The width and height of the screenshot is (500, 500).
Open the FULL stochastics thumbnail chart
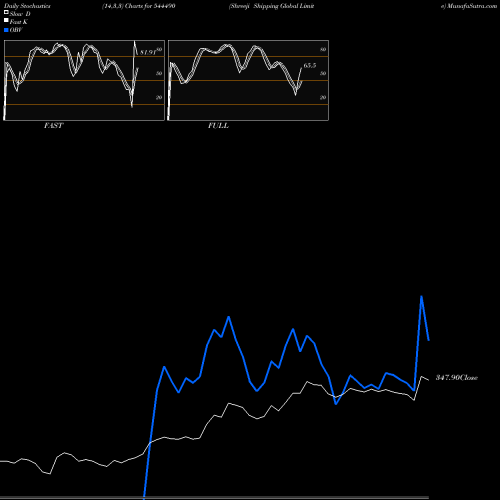pyautogui.click(x=248, y=80)
